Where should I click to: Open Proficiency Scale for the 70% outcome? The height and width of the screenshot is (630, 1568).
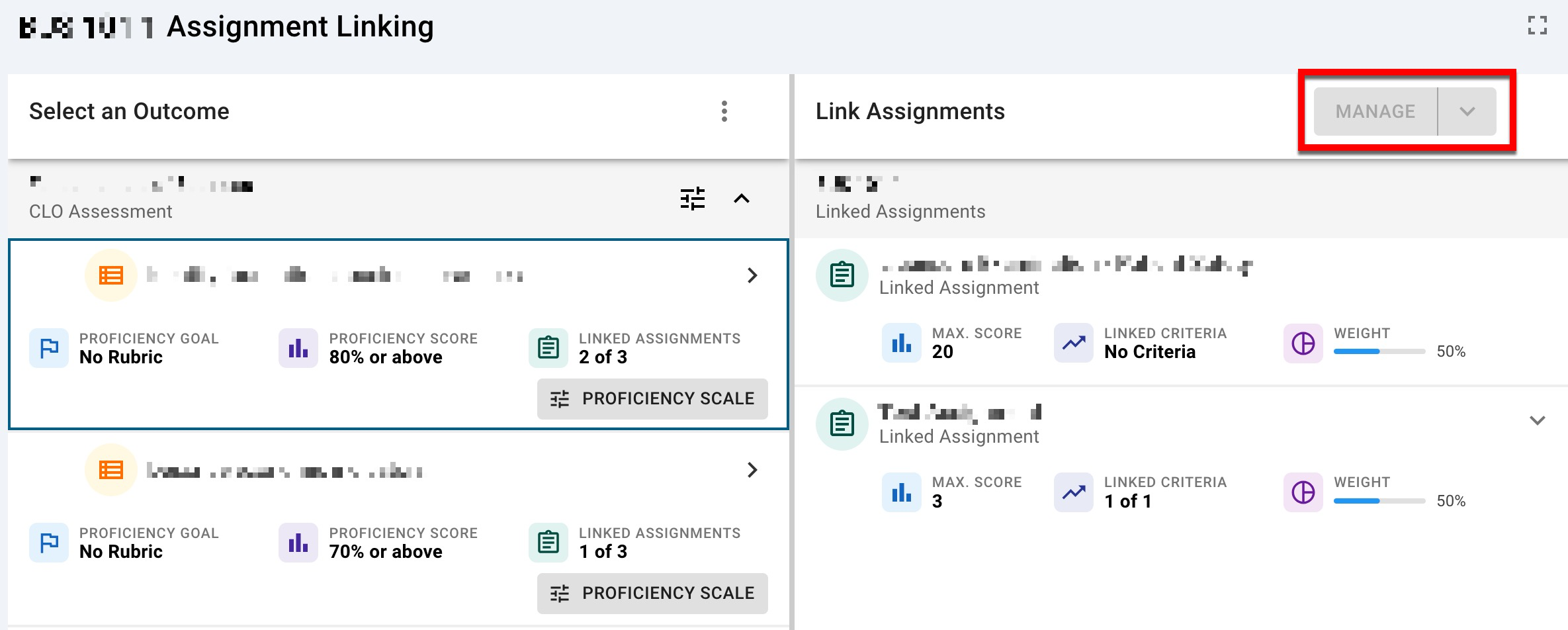pos(652,593)
